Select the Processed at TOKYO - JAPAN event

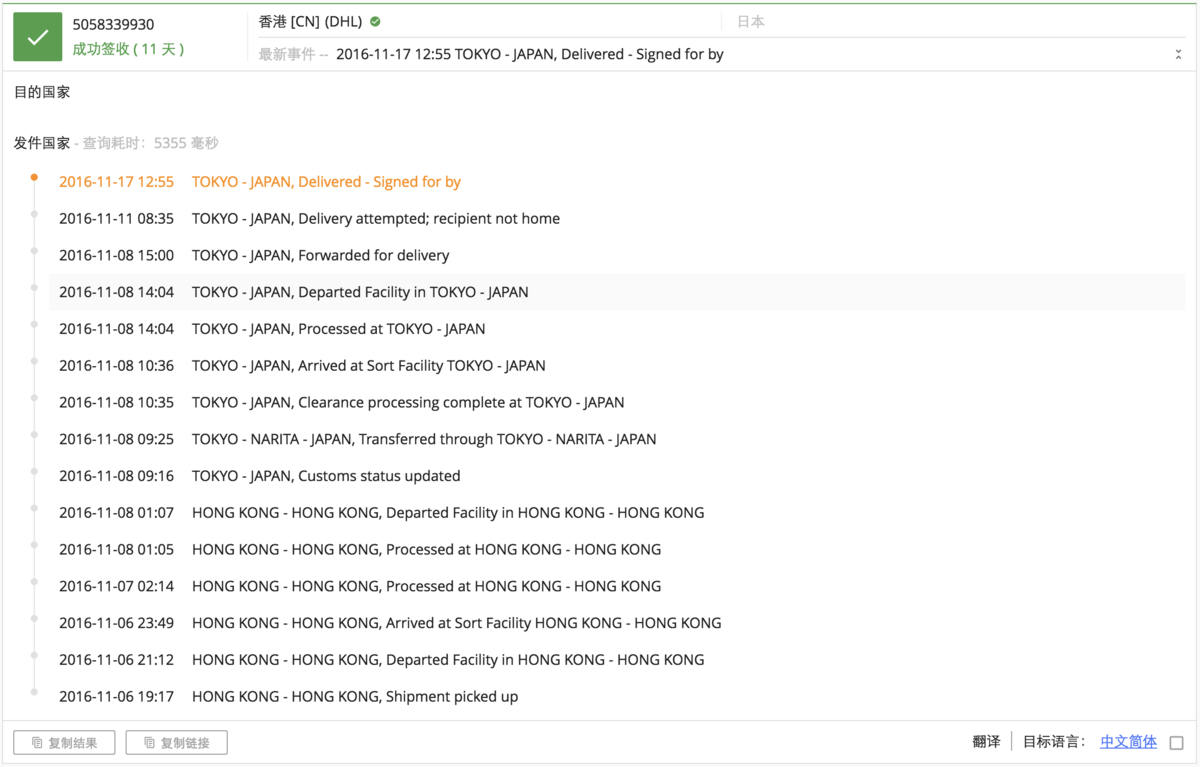[617, 329]
